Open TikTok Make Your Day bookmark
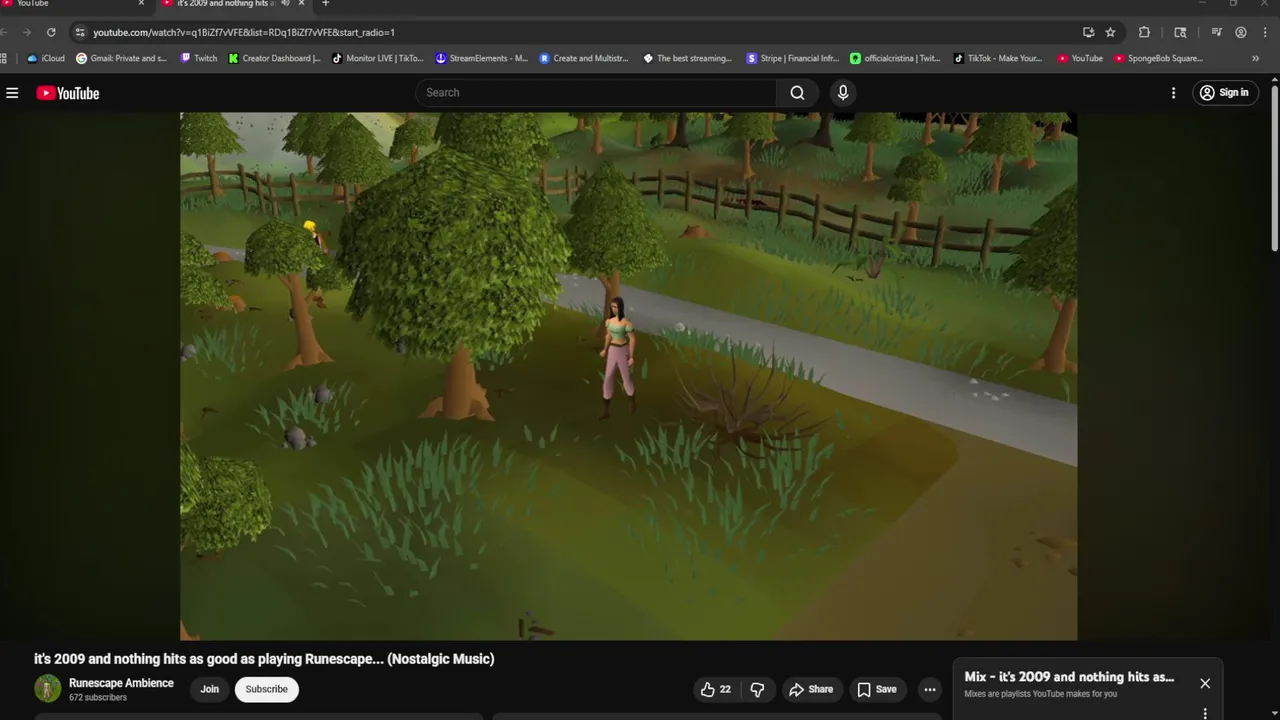 998,58
